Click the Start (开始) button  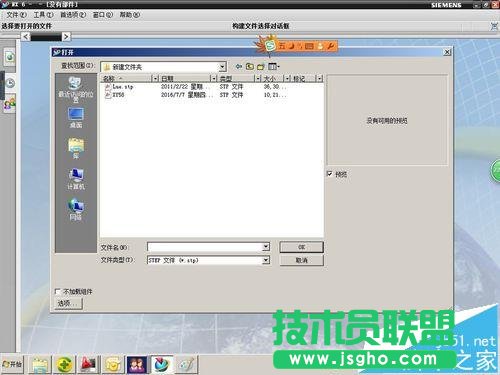(13, 364)
